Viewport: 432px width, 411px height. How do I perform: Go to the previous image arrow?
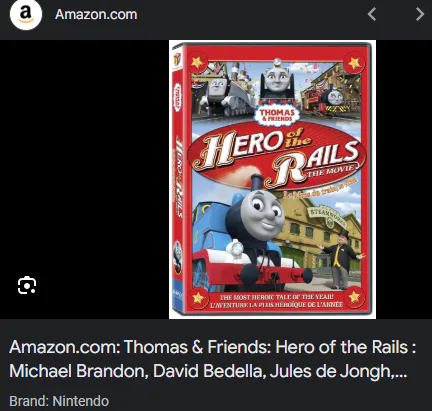[372, 14]
